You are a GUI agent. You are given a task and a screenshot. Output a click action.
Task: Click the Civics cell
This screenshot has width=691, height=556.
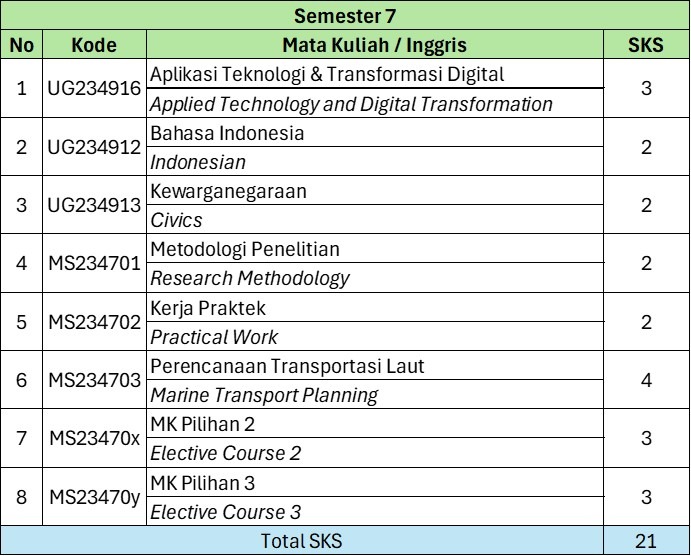pyautogui.click(x=176, y=220)
